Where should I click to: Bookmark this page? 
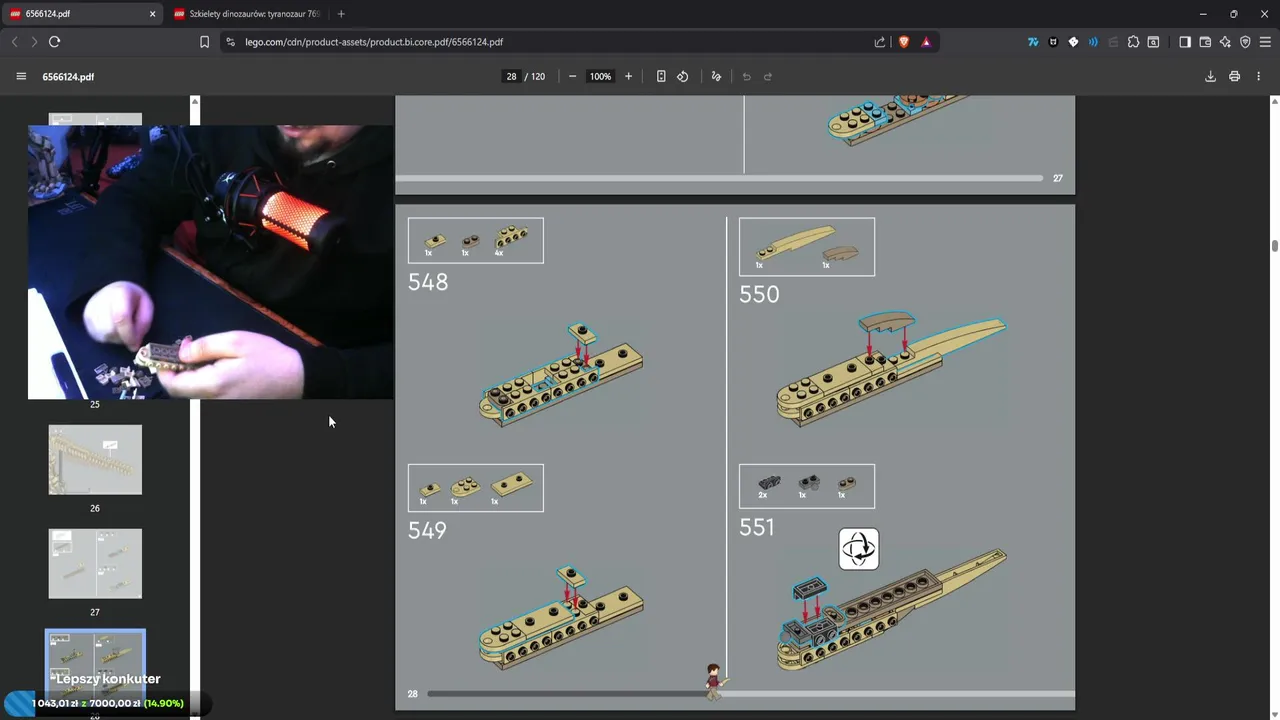click(x=204, y=42)
